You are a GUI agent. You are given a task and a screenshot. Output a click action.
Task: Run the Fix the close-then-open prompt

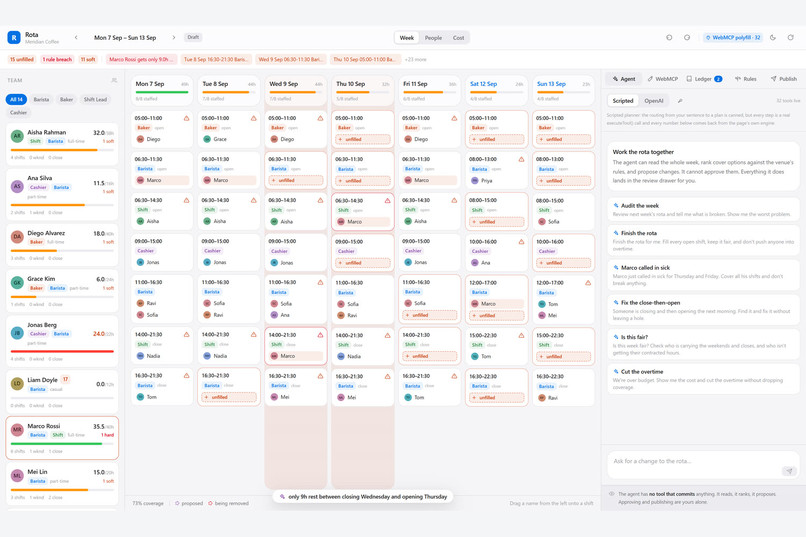click(x=703, y=310)
